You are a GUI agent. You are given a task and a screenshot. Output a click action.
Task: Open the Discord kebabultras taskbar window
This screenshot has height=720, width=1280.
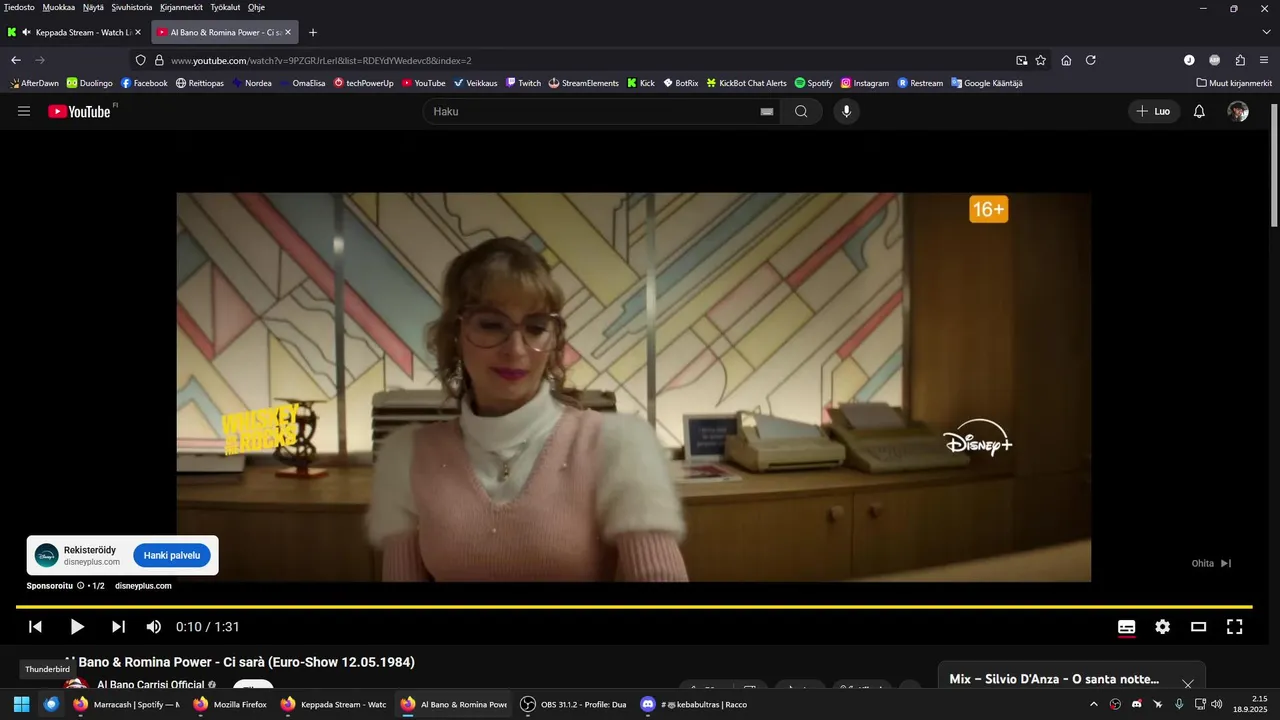point(693,704)
